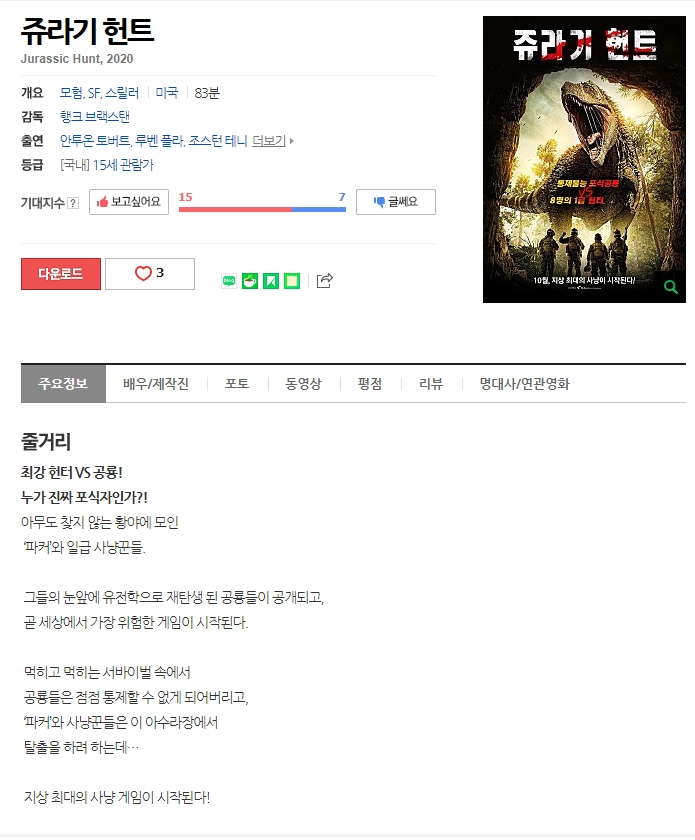Image resolution: width=695 pixels, height=840 pixels.
Task: Click the magnifier icon on the poster
Action: pos(670,287)
